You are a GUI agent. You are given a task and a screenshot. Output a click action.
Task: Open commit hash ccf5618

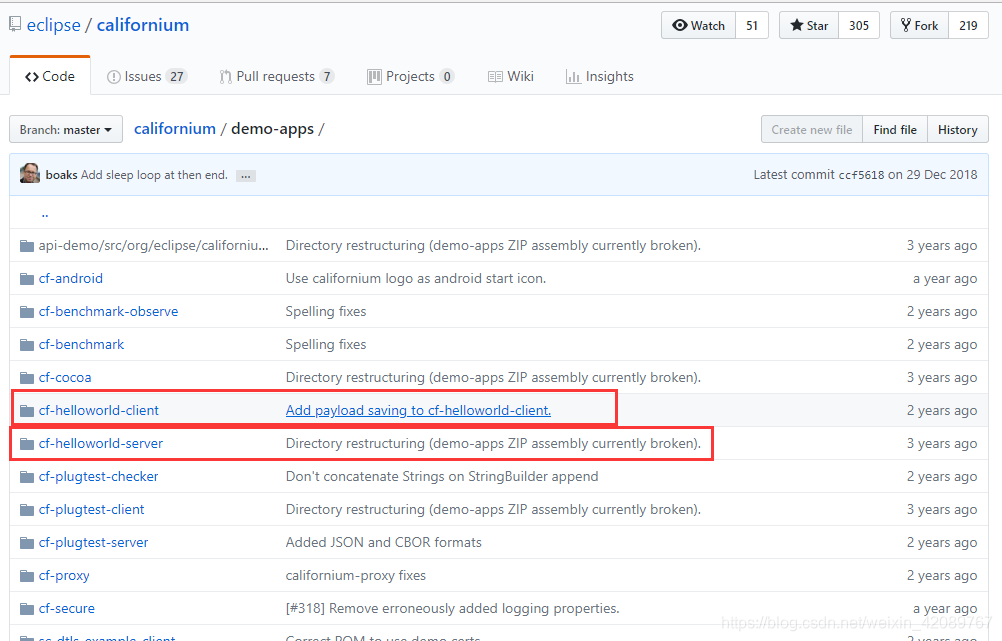coord(861,175)
